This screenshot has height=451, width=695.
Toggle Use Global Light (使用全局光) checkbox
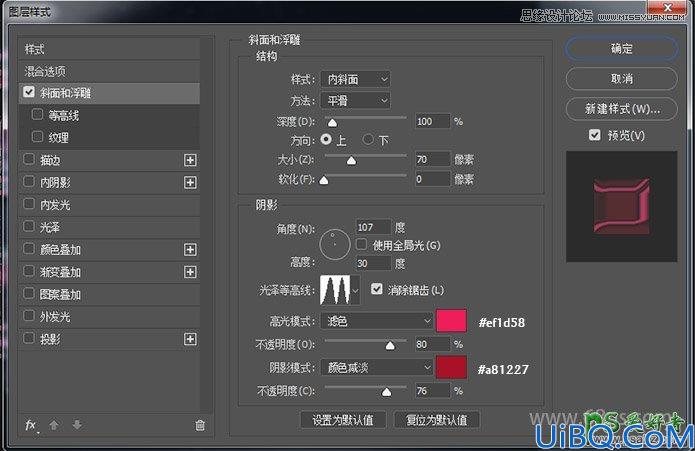tap(362, 244)
